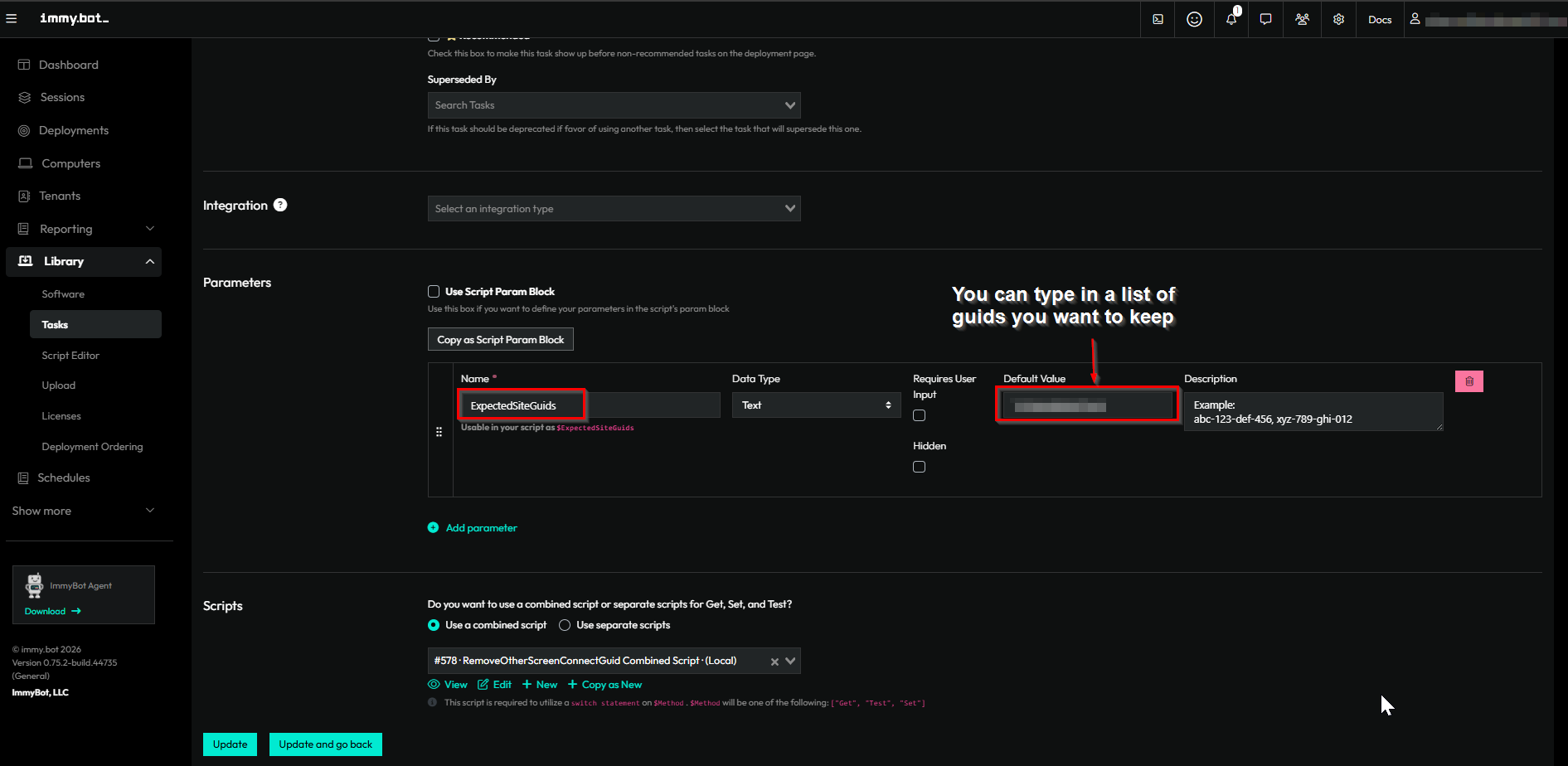1568x766 pixels.
Task: Click the Update and go back button
Action: point(325,744)
